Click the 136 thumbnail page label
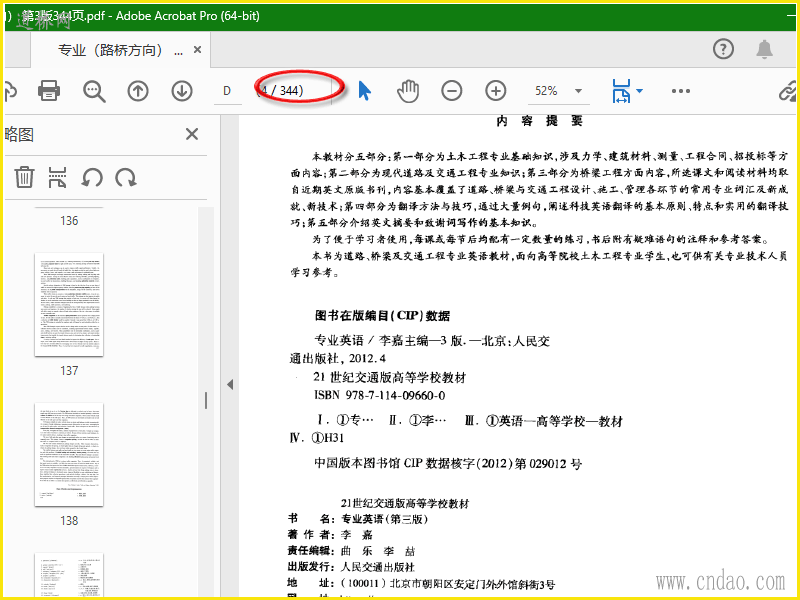Screen dimensions: 800x600 (69, 221)
